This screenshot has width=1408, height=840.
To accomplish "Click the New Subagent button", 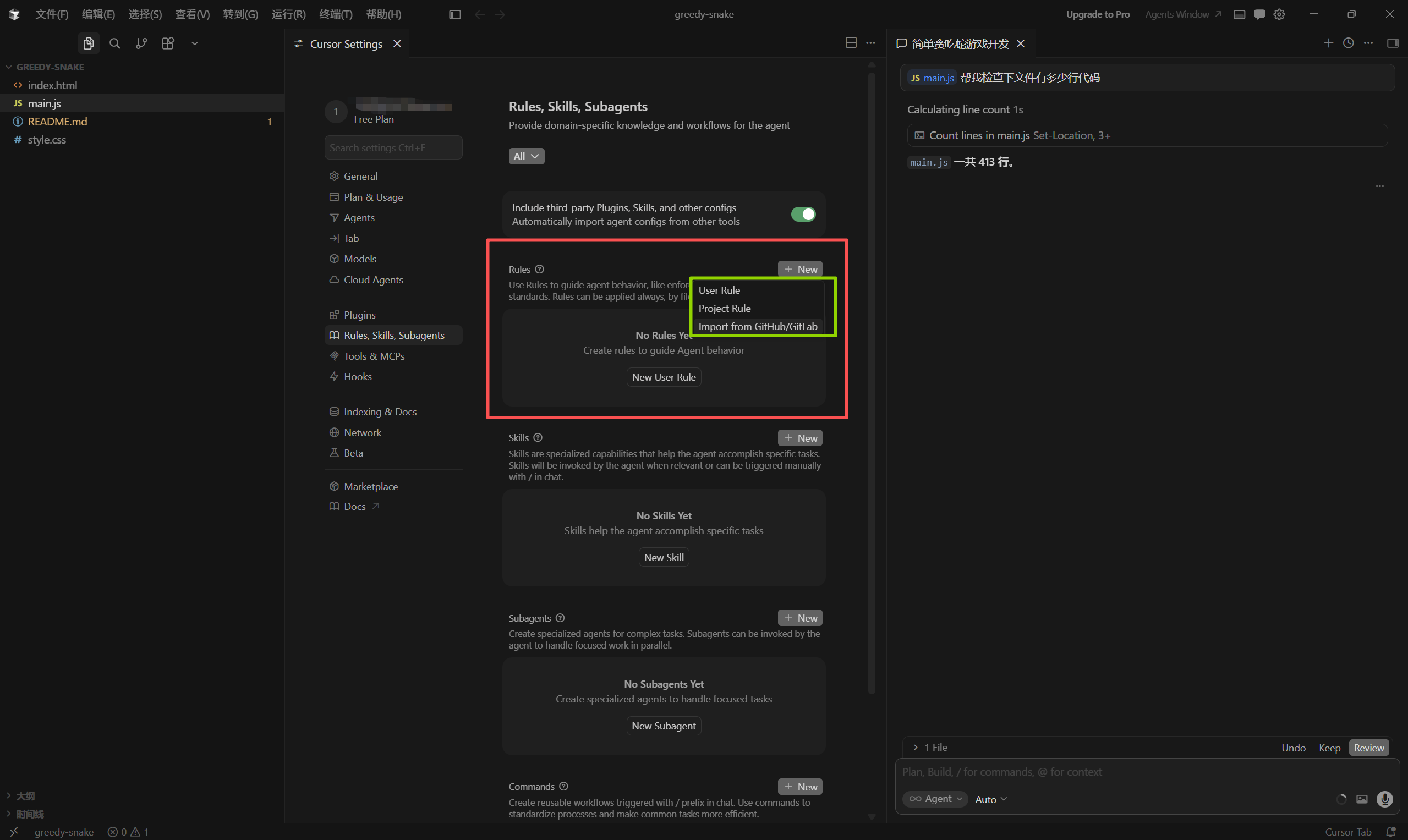I will pyautogui.click(x=664, y=726).
